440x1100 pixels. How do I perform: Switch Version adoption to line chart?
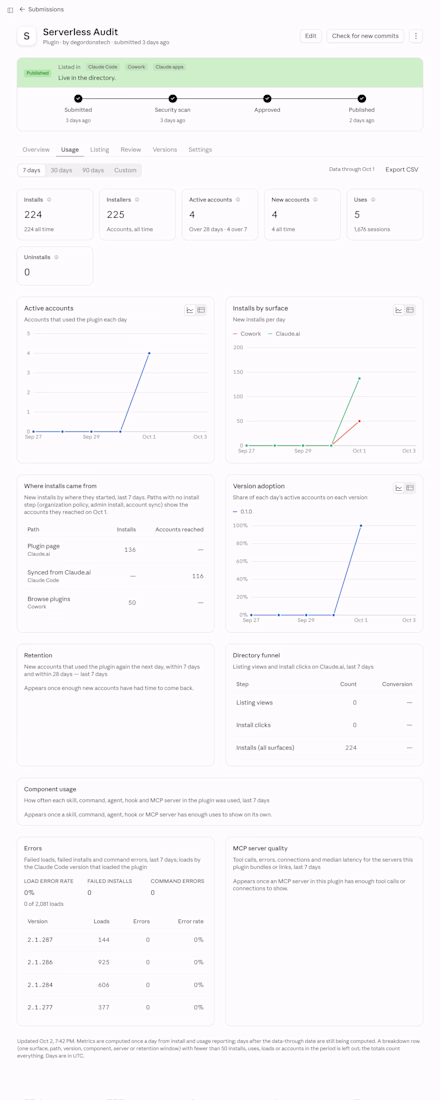click(399, 488)
